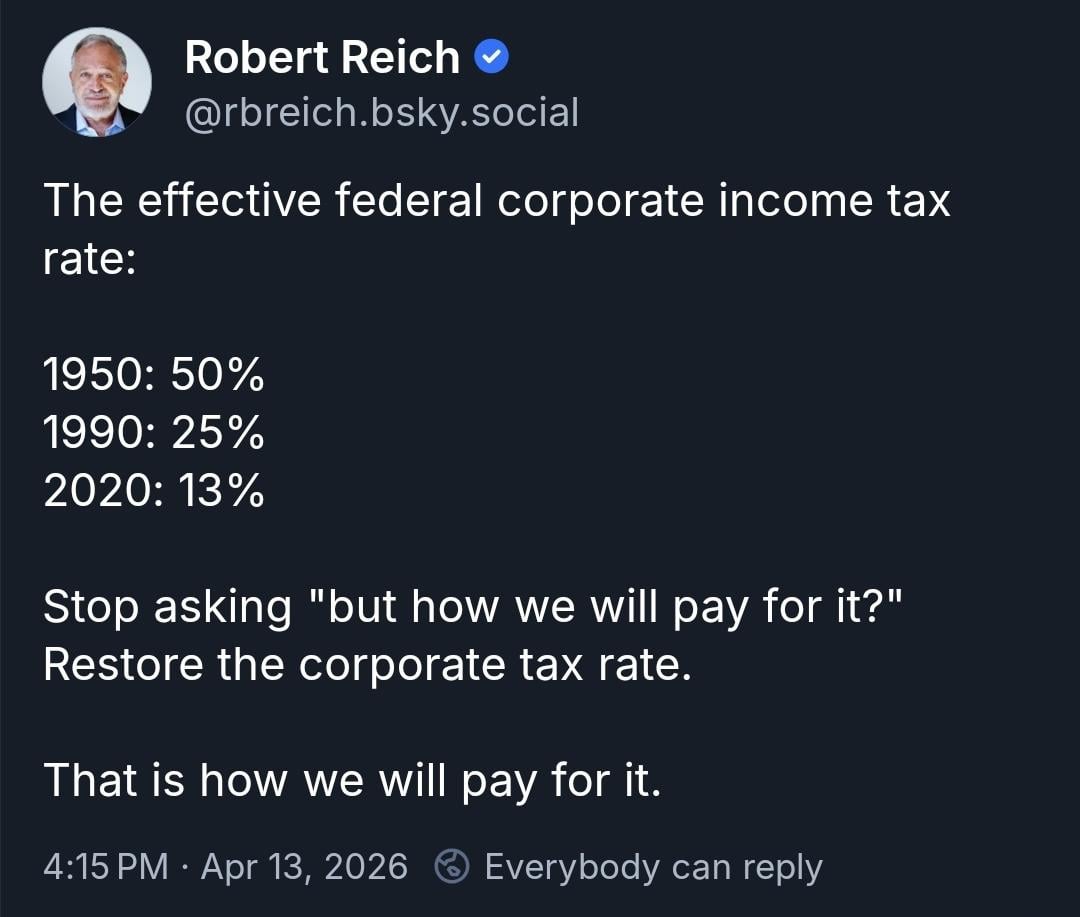
Task: Click the words "Stop asking"
Action: 167,607
